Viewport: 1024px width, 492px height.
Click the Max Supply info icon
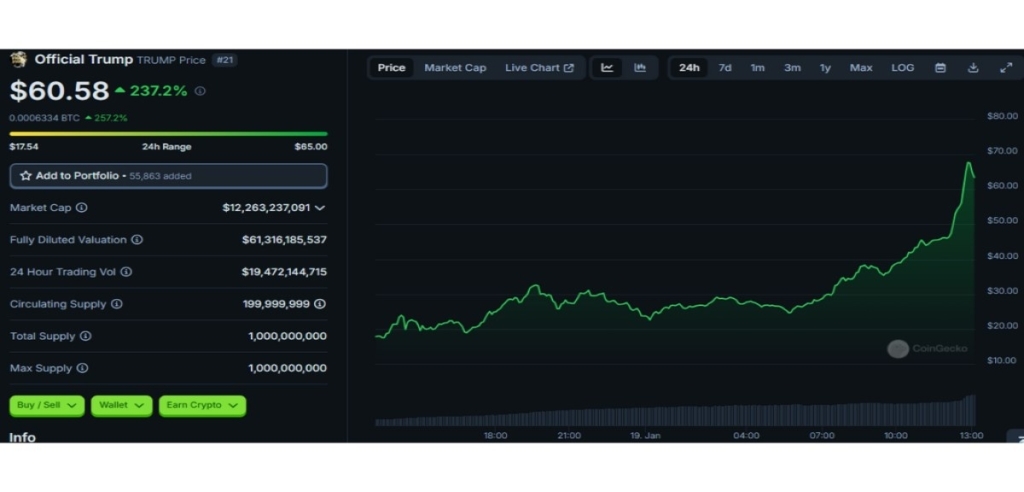point(82,368)
